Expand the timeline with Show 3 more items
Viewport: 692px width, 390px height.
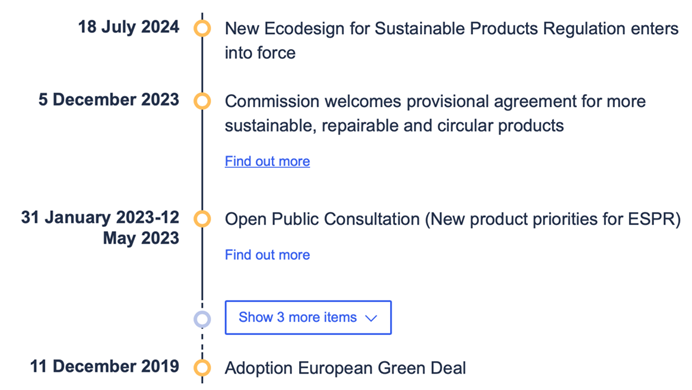(308, 318)
